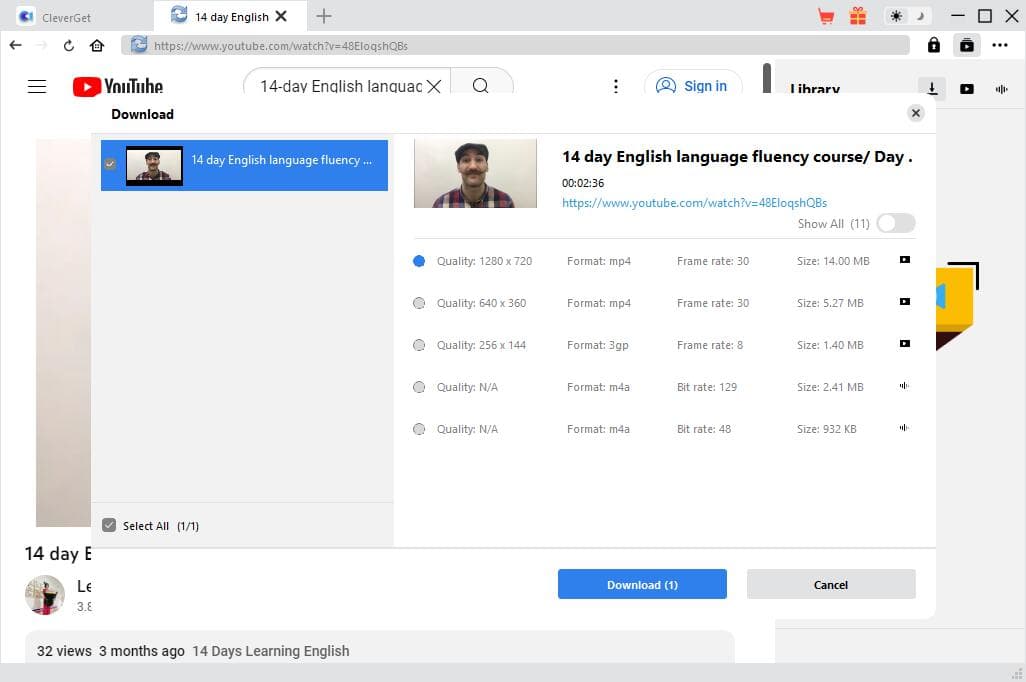Click the waveform icon on the m4a 129 row
The height and width of the screenshot is (682, 1026).
903,386
